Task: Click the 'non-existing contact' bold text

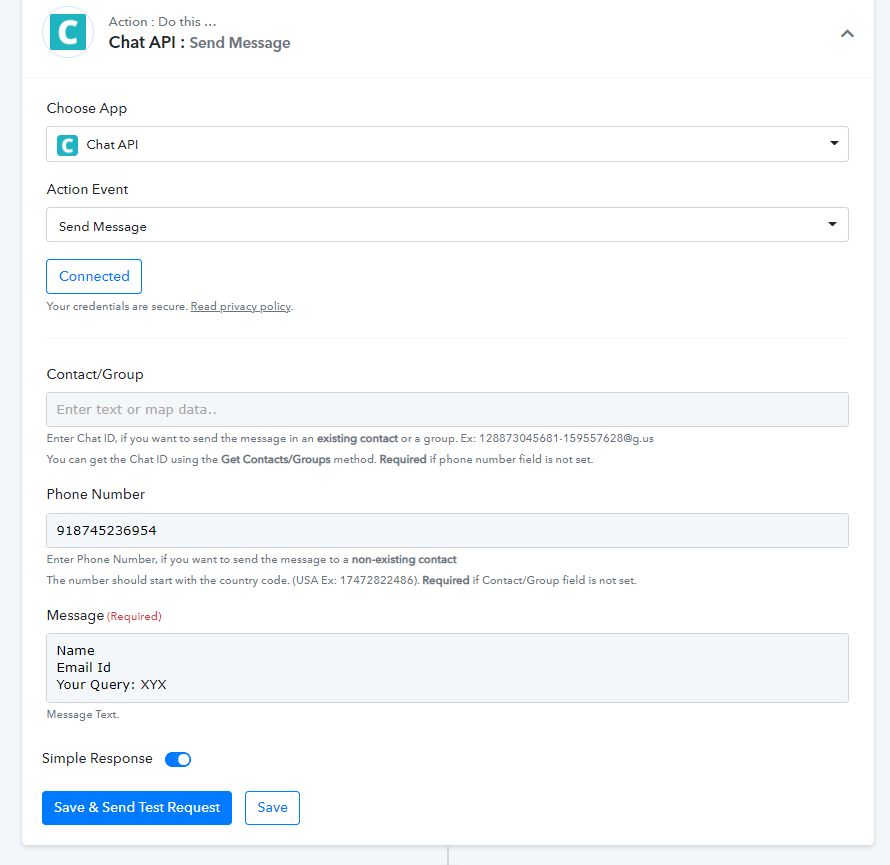Action: [404, 560]
